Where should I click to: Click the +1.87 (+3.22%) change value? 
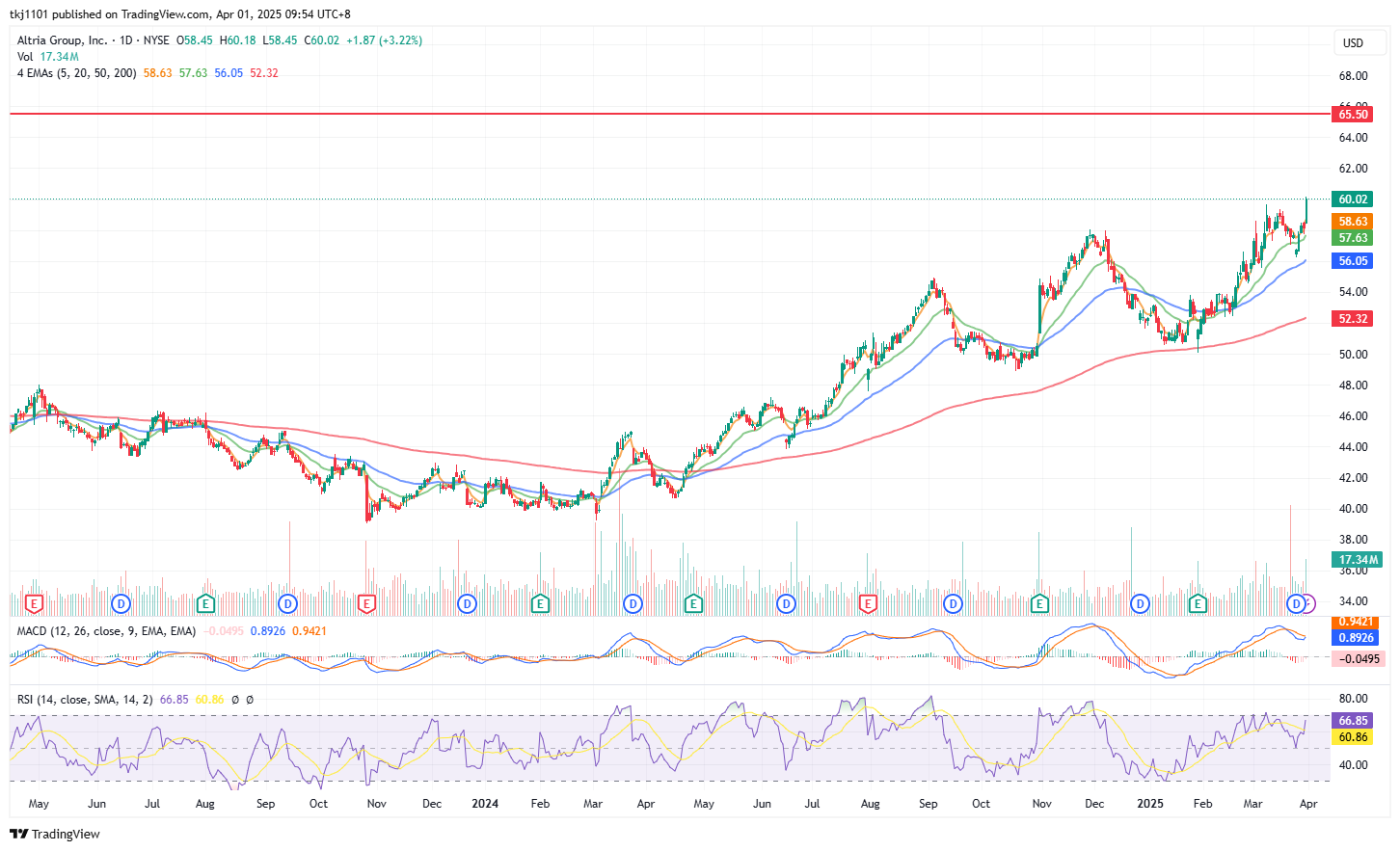pos(384,40)
